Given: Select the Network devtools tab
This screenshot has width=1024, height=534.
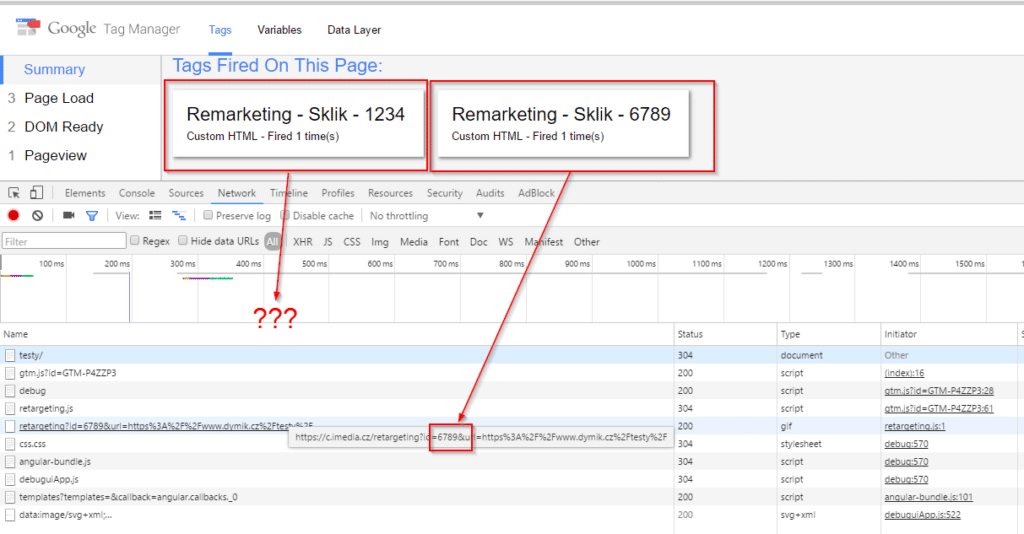Looking at the screenshot, I should [x=236, y=193].
